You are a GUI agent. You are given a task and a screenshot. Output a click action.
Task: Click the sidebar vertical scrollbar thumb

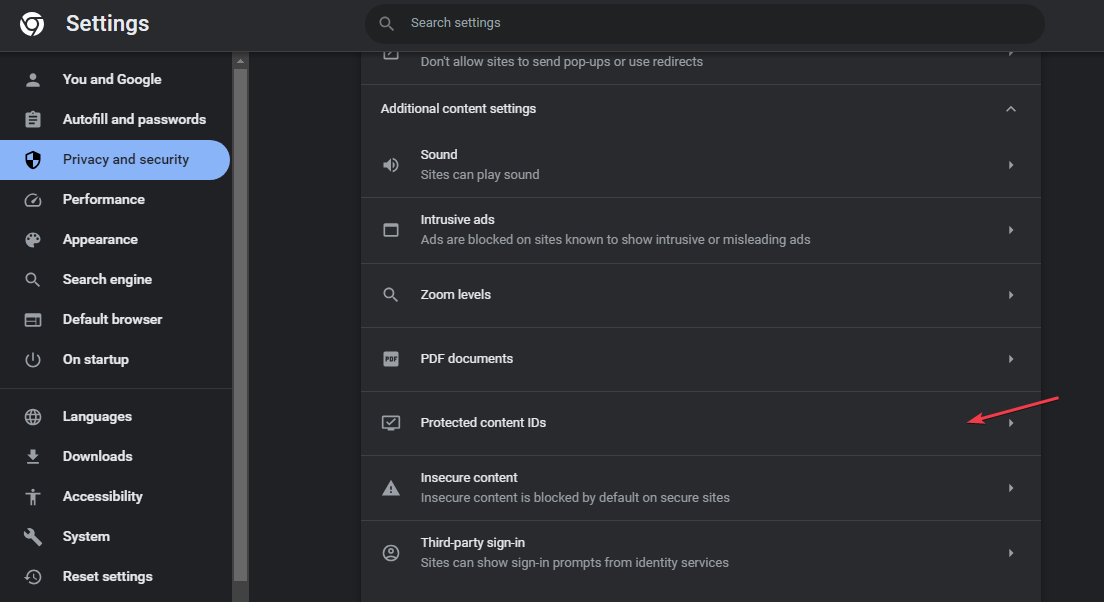tap(240, 324)
